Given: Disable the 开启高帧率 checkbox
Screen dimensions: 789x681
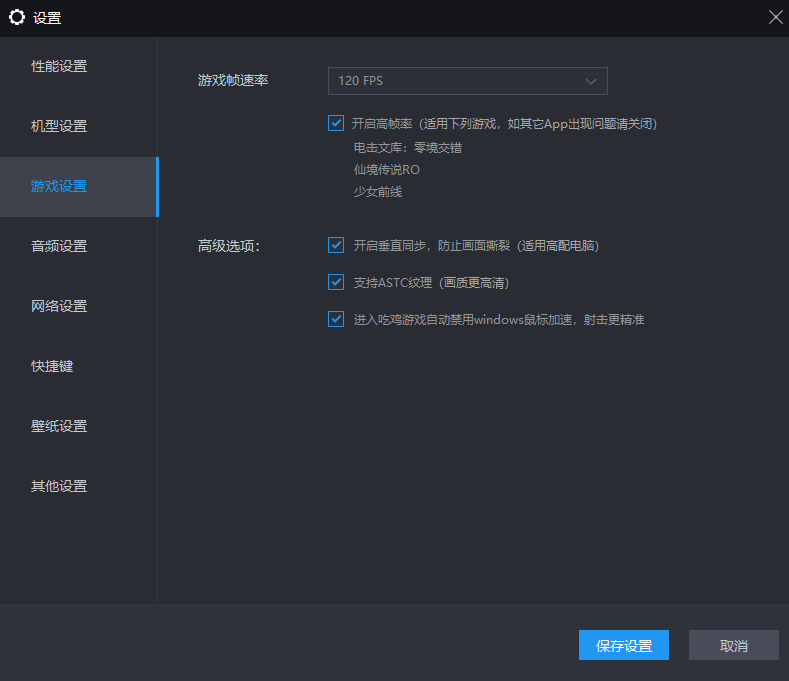Looking at the screenshot, I should pos(336,124).
